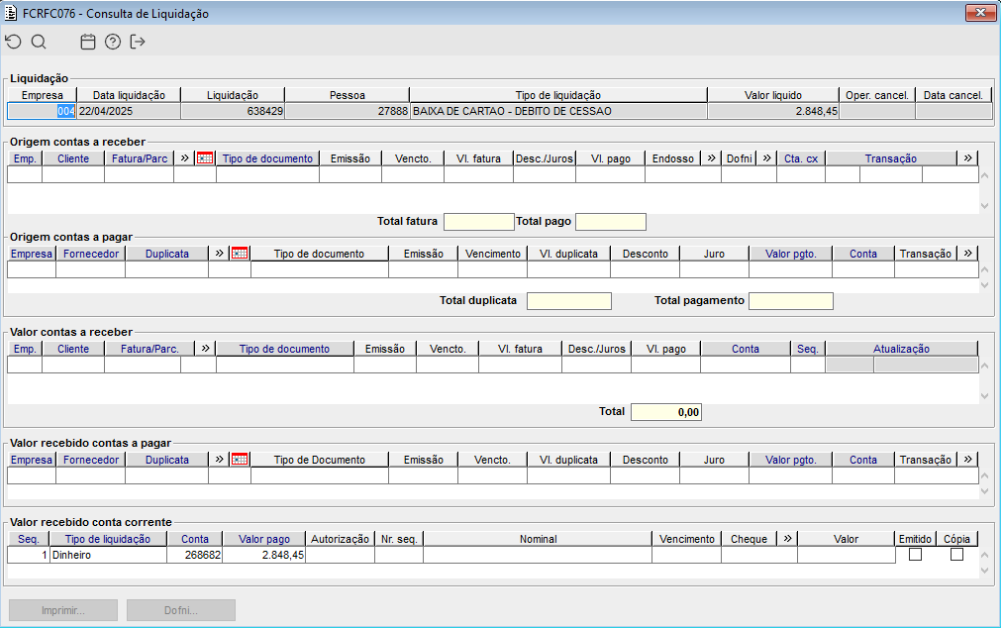Expand columns after Transação in Valor recebido contas a pagar

click(x=968, y=460)
